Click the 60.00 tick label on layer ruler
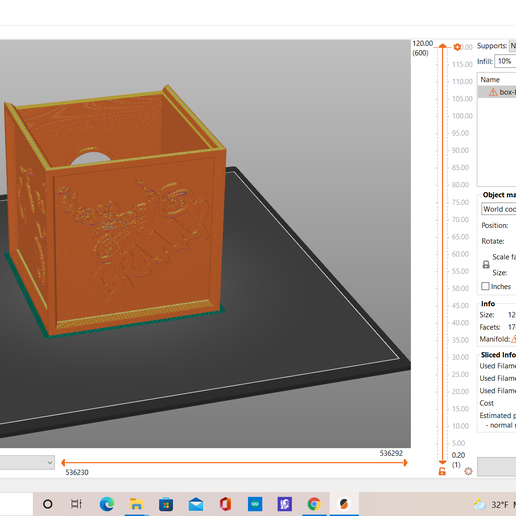Image resolution: width=516 pixels, height=516 pixels. [460, 254]
